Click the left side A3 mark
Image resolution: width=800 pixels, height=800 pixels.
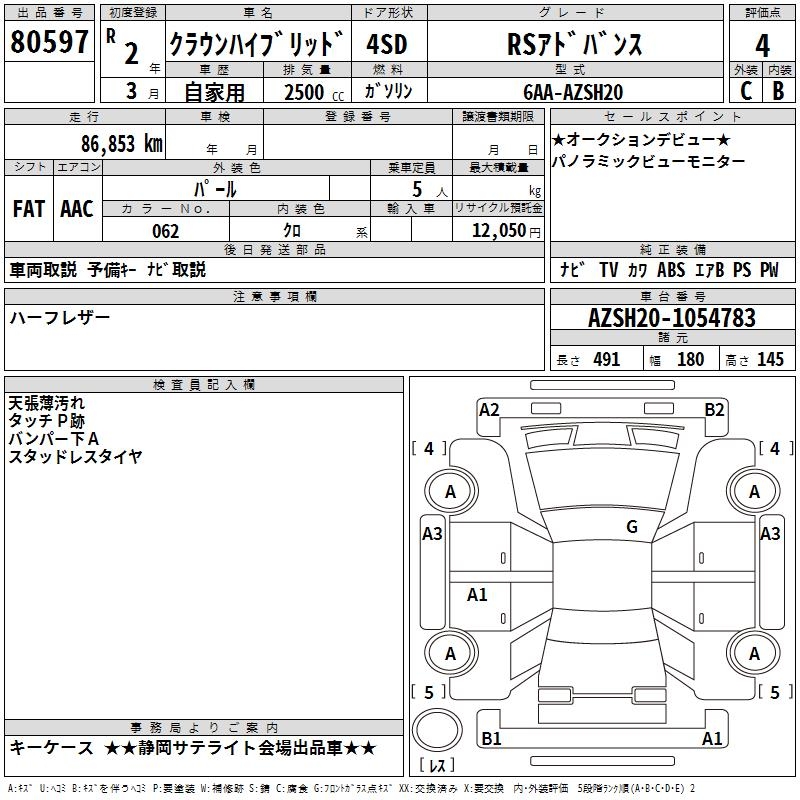tap(432, 534)
